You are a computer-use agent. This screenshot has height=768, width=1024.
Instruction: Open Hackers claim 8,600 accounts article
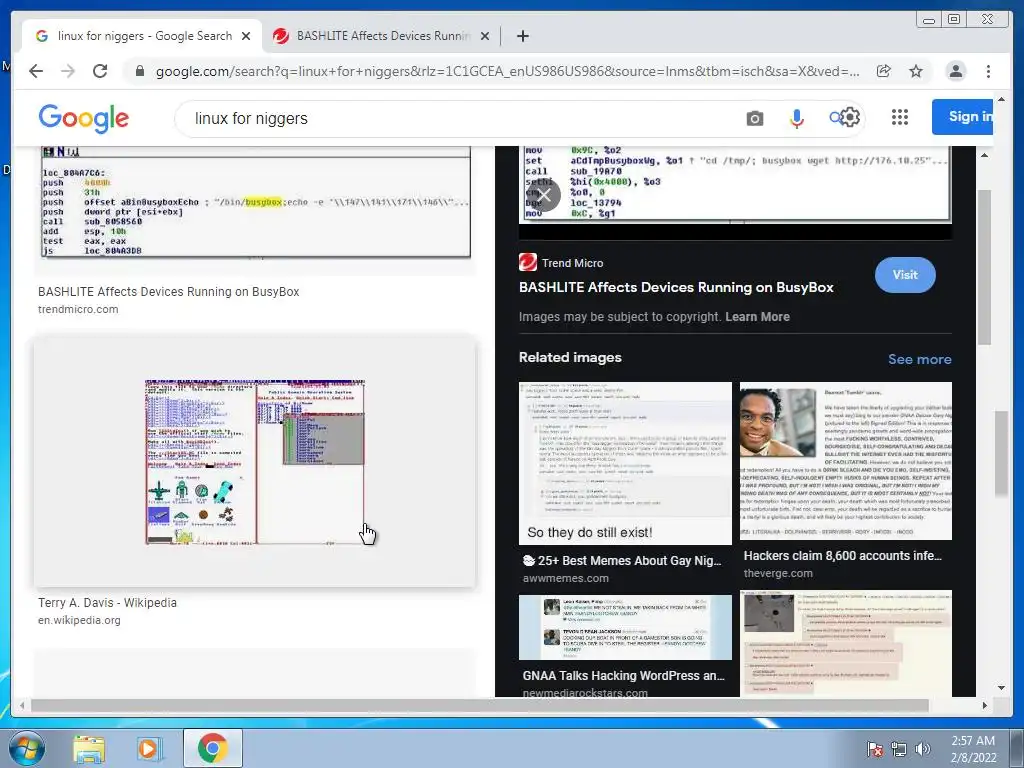842,556
